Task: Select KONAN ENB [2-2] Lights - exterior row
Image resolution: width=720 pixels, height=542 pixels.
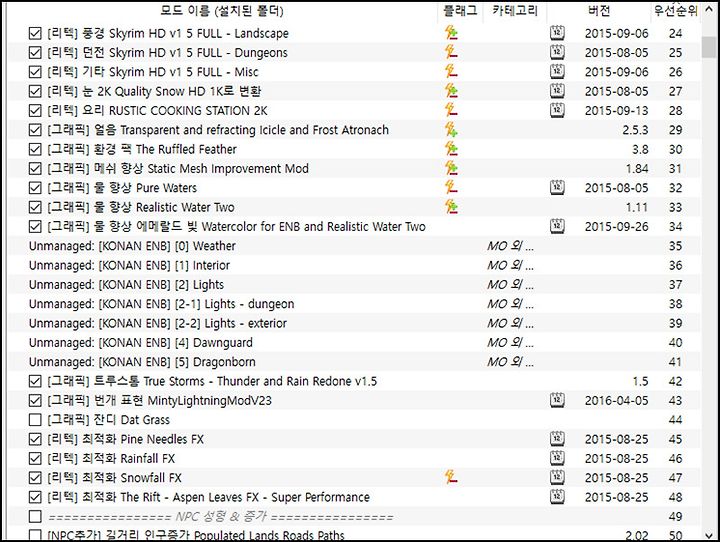Action: [x=354, y=323]
